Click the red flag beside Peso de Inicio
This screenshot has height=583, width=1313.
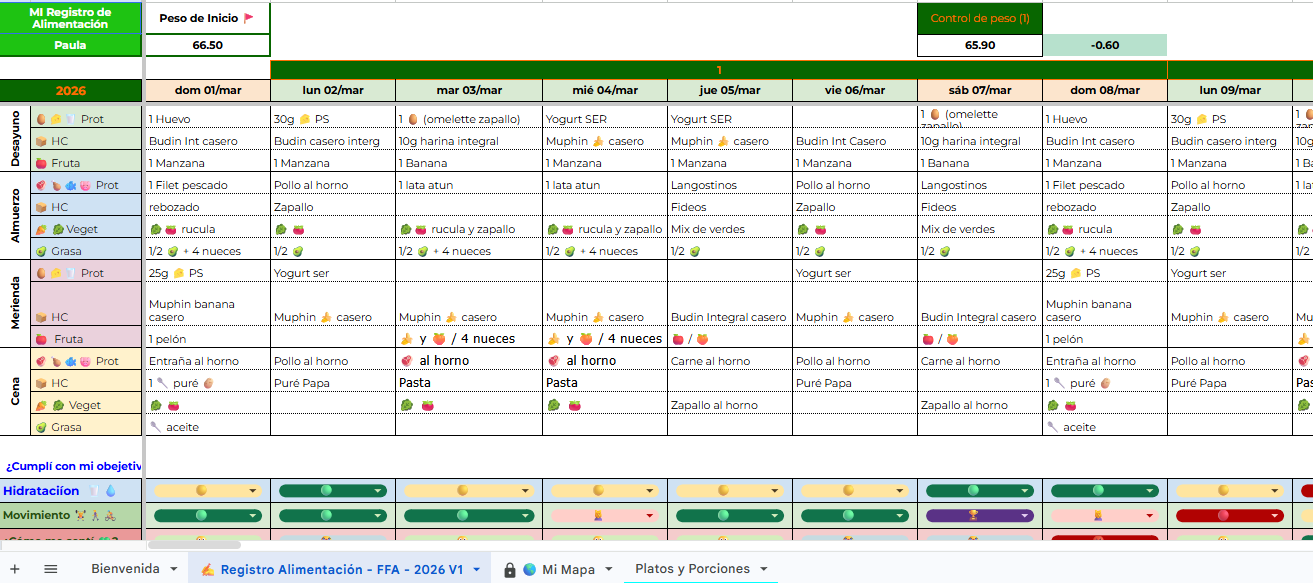coord(249,18)
